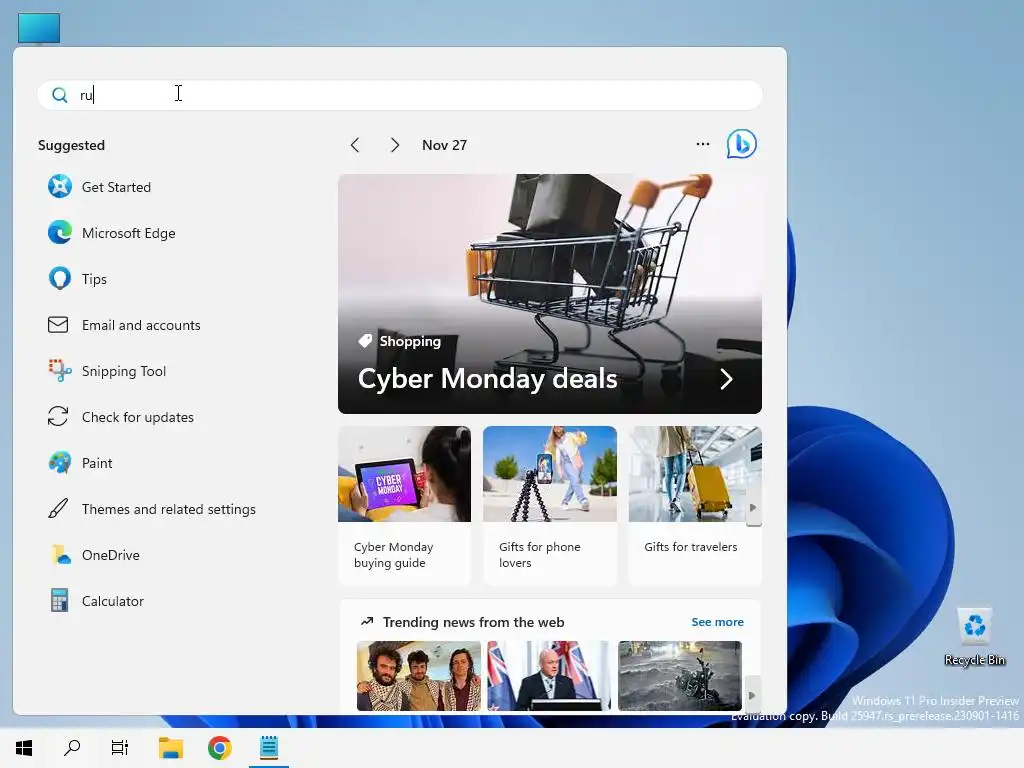The width and height of the screenshot is (1024, 768).
Task: Click the search magnifier in search box
Action: point(59,95)
